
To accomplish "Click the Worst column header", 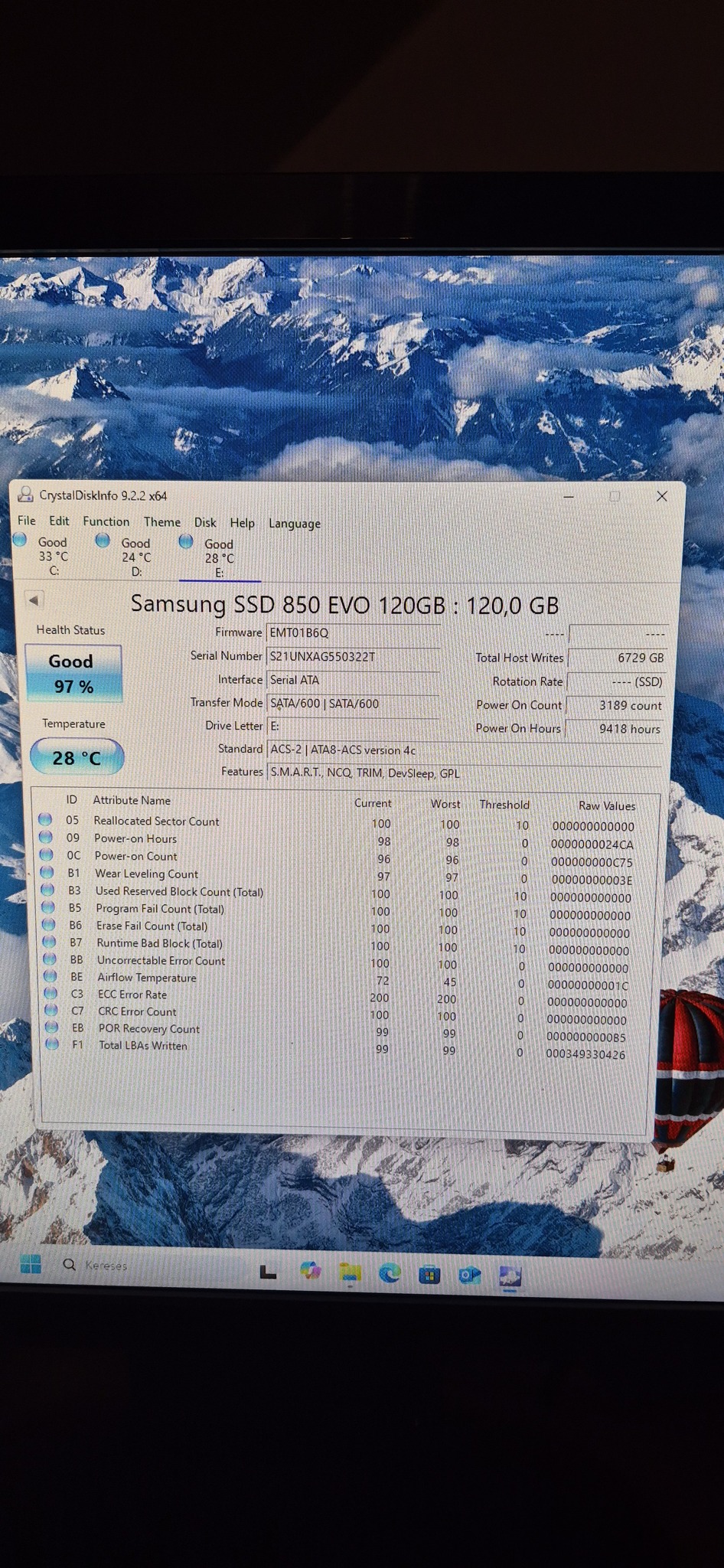I will pyautogui.click(x=445, y=804).
